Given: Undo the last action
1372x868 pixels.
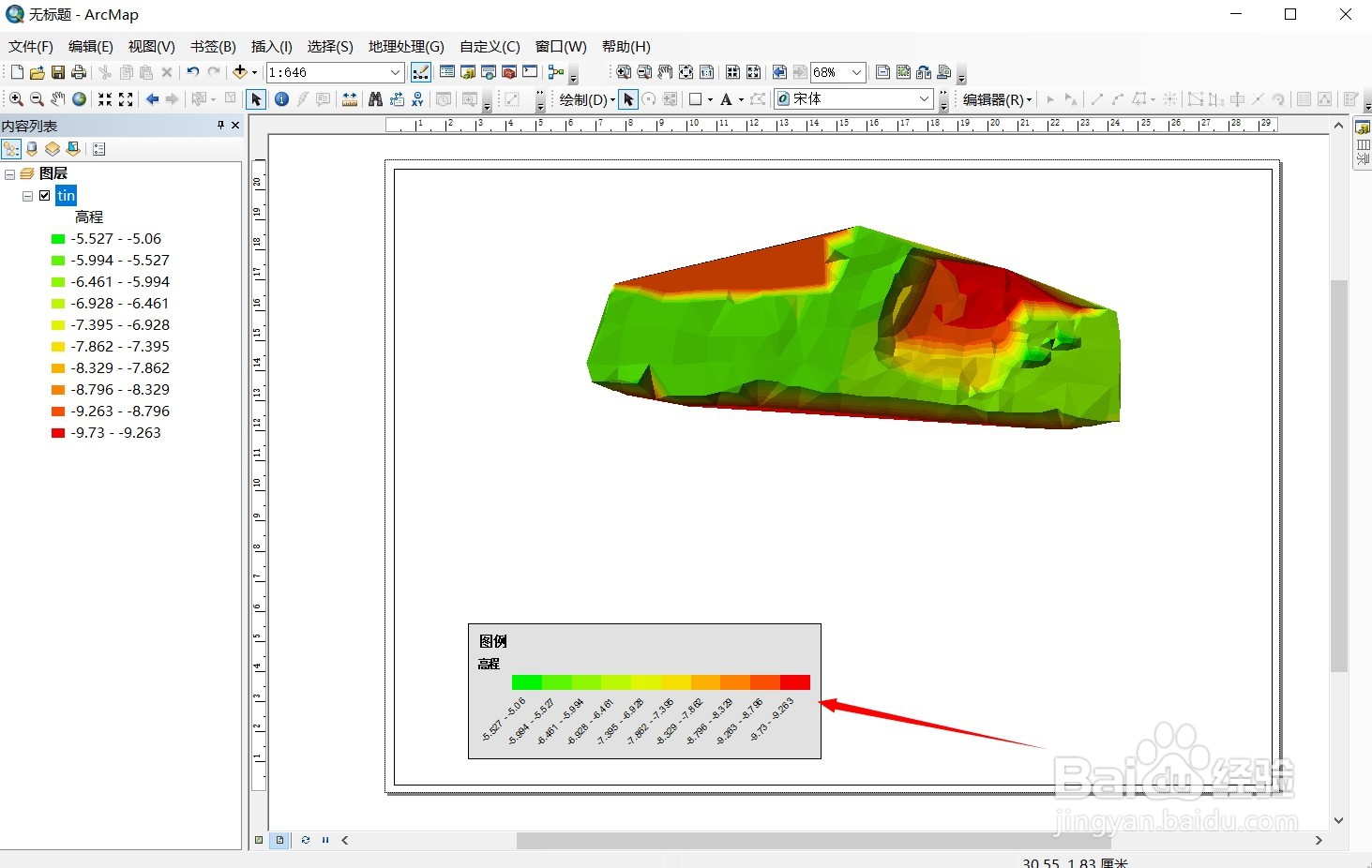Looking at the screenshot, I should coord(192,72).
